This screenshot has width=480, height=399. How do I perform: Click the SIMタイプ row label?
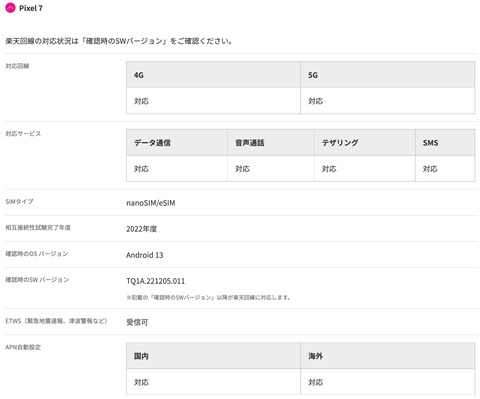coord(19,201)
